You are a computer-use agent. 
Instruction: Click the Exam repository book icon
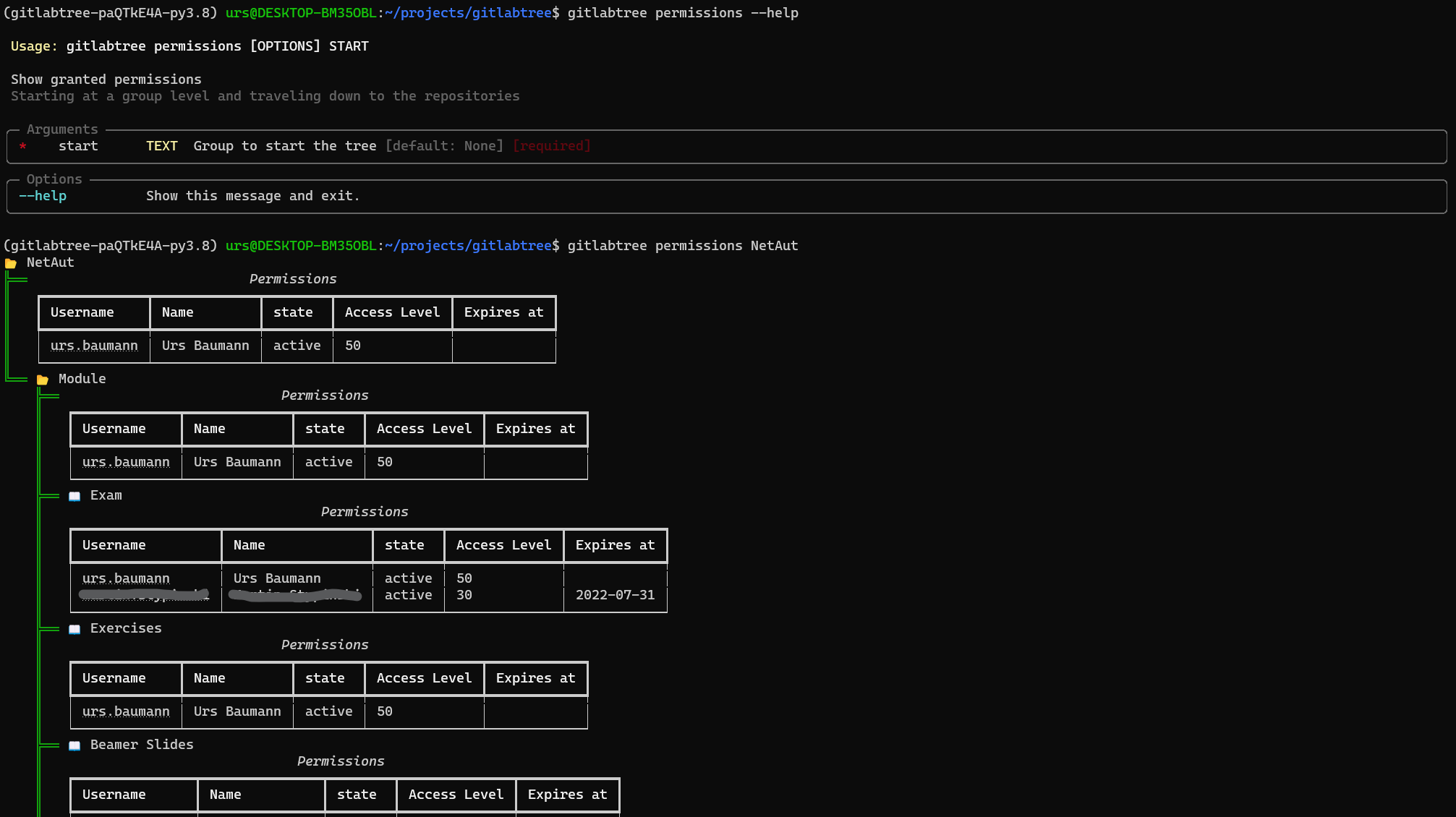[x=74, y=496]
